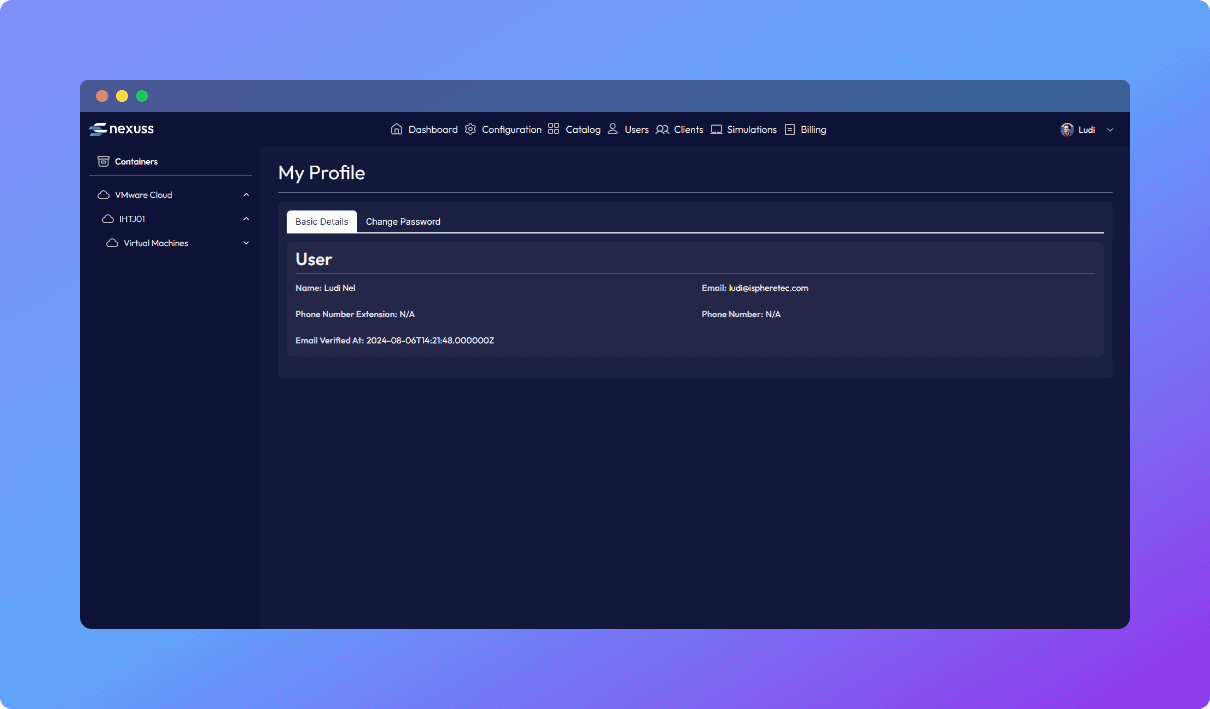Open the Simulations menu item

(x=751, y=130)
